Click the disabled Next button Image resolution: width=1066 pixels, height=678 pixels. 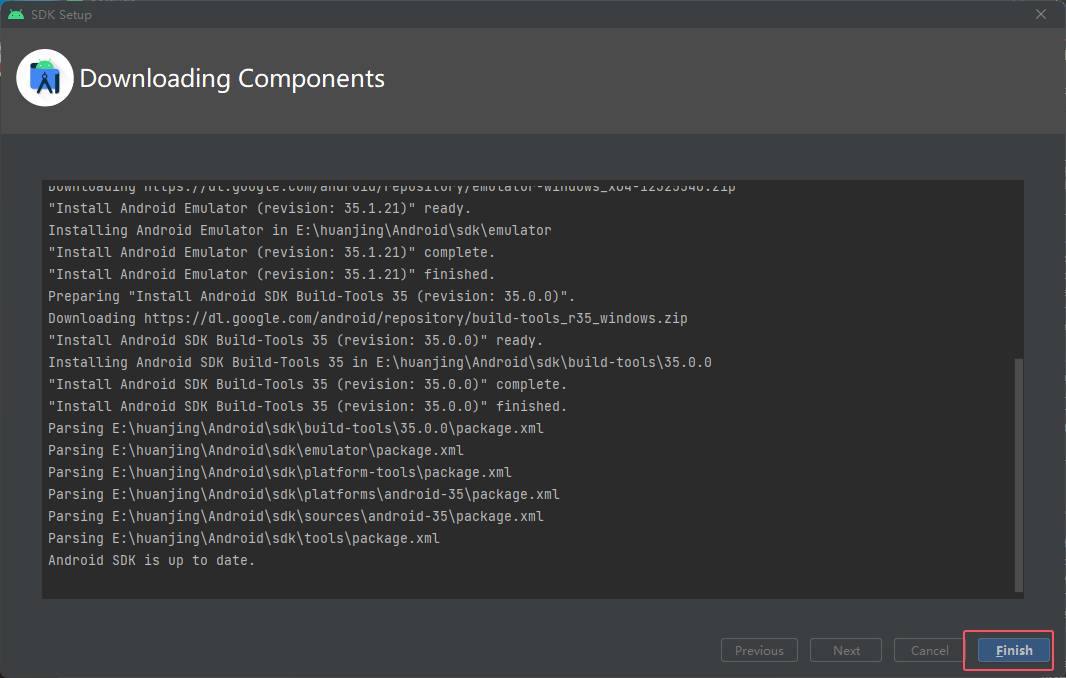pos(846,651)
